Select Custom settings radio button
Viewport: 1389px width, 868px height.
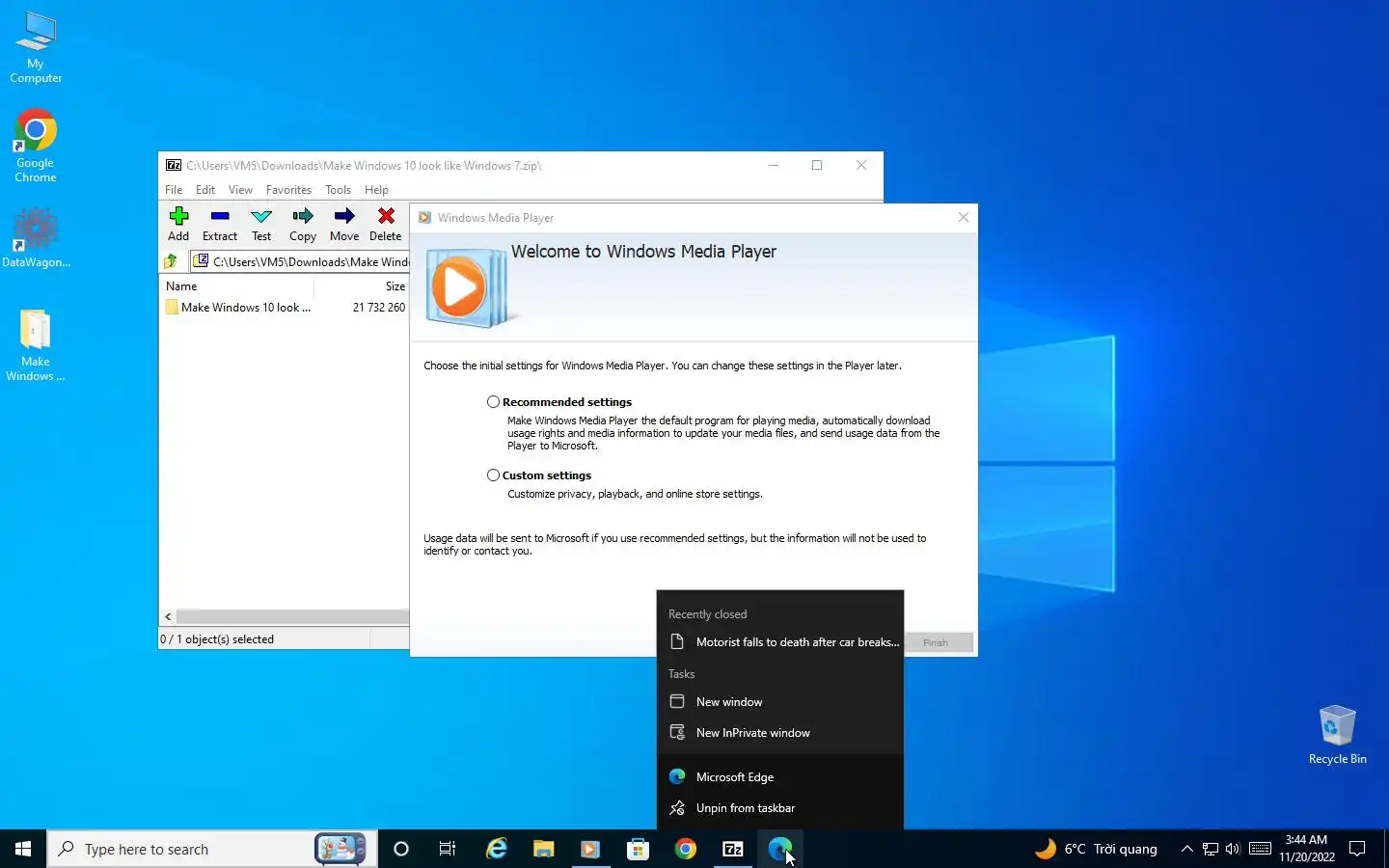(x=493, y=475)
